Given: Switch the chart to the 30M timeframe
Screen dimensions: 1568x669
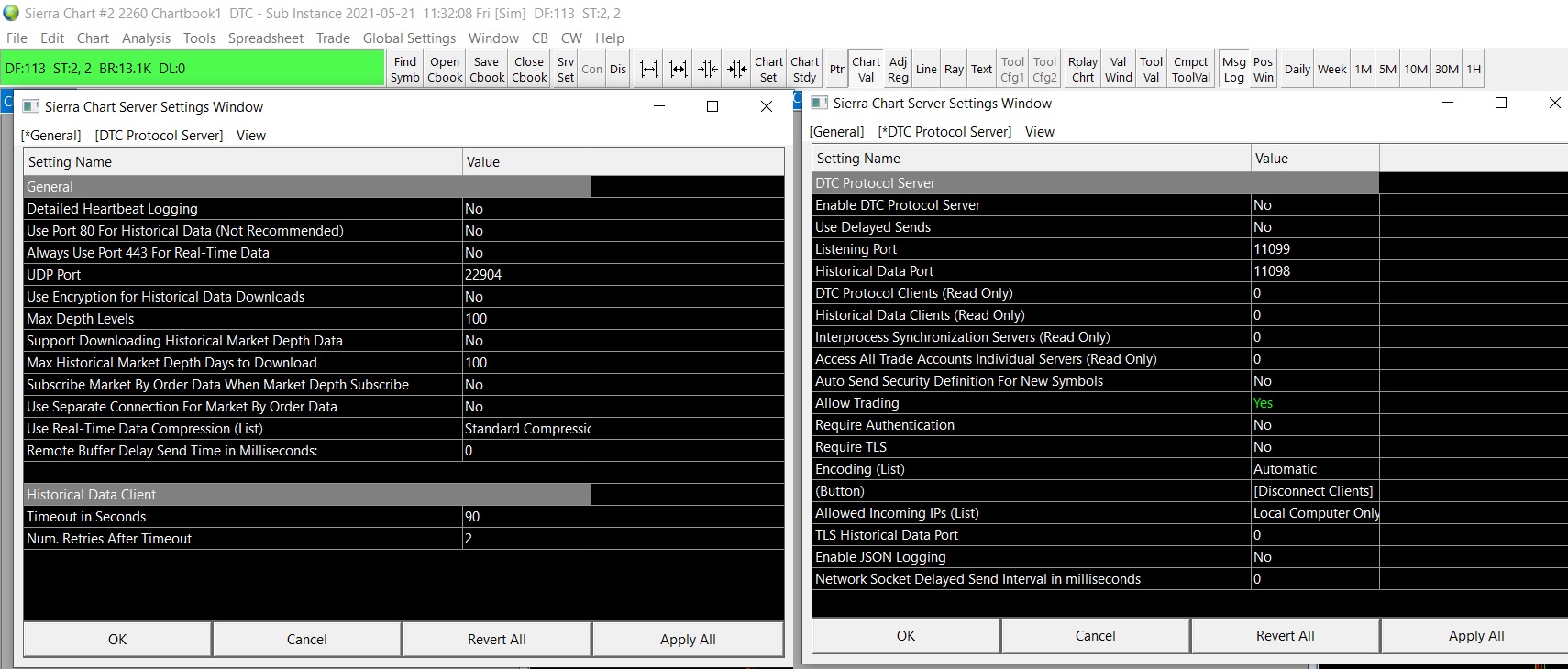Looking at the screenshot, I should point(1447,70).
